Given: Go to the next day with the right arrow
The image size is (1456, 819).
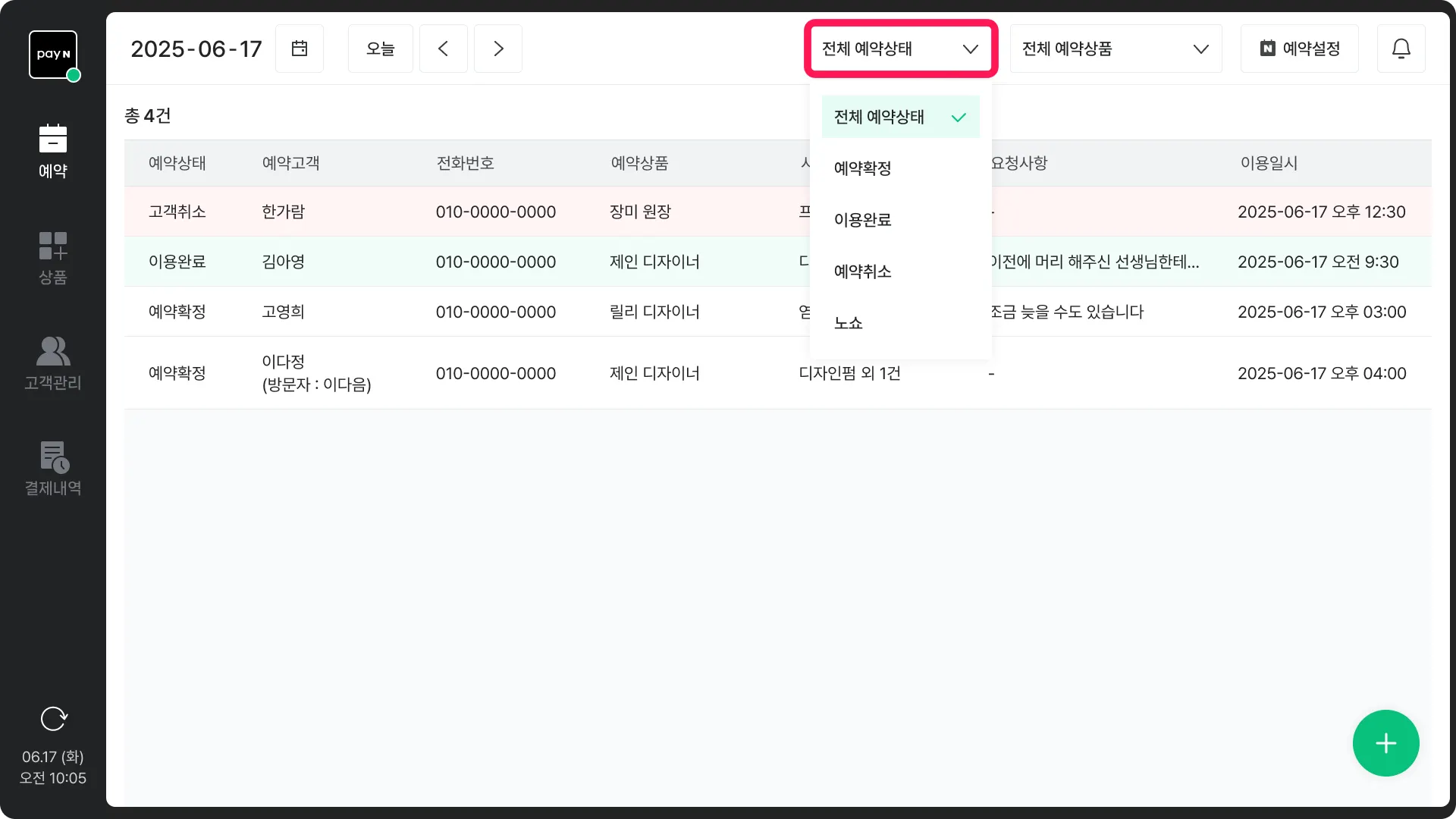Looking at the screenshot, I should point(498,49).
